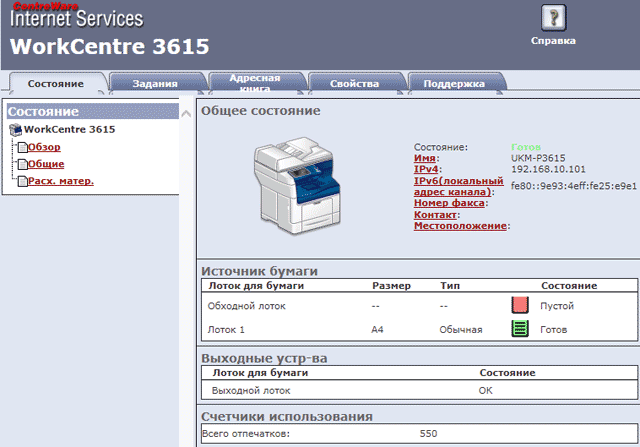640x447 pixels.
Task: Click the WorkCentre 3615 printer tree icon
Action: click(16, 129)
